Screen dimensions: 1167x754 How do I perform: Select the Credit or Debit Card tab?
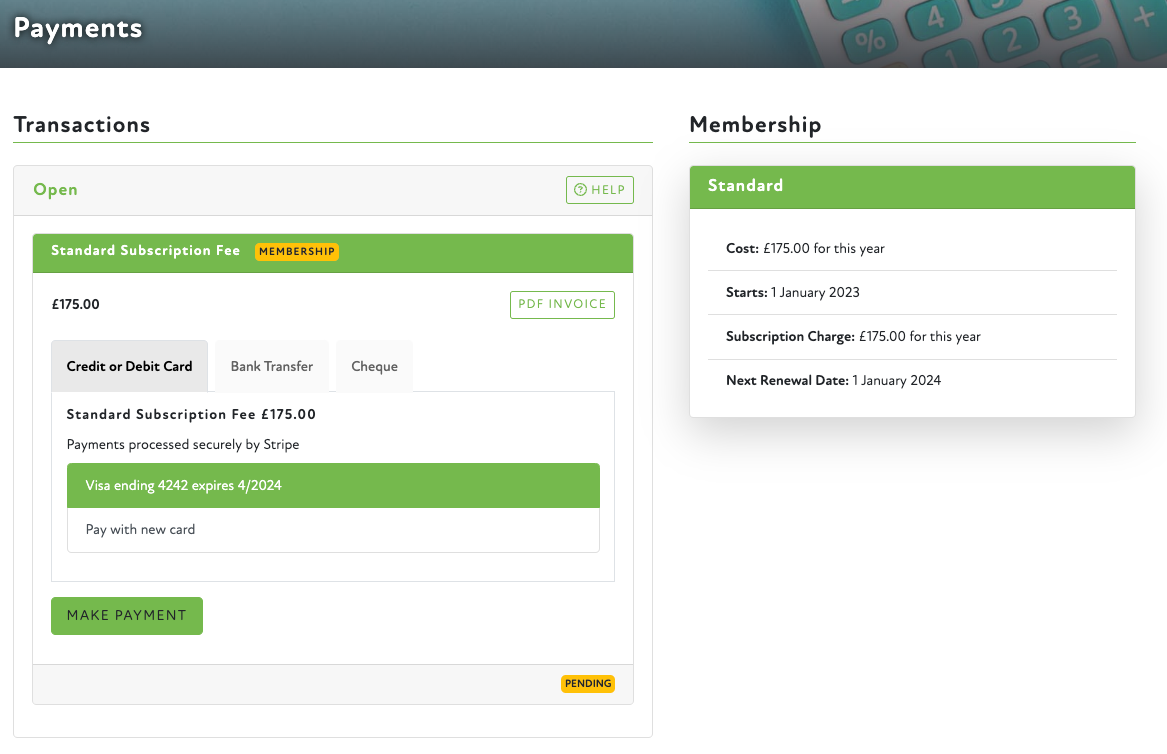point(129,366)
